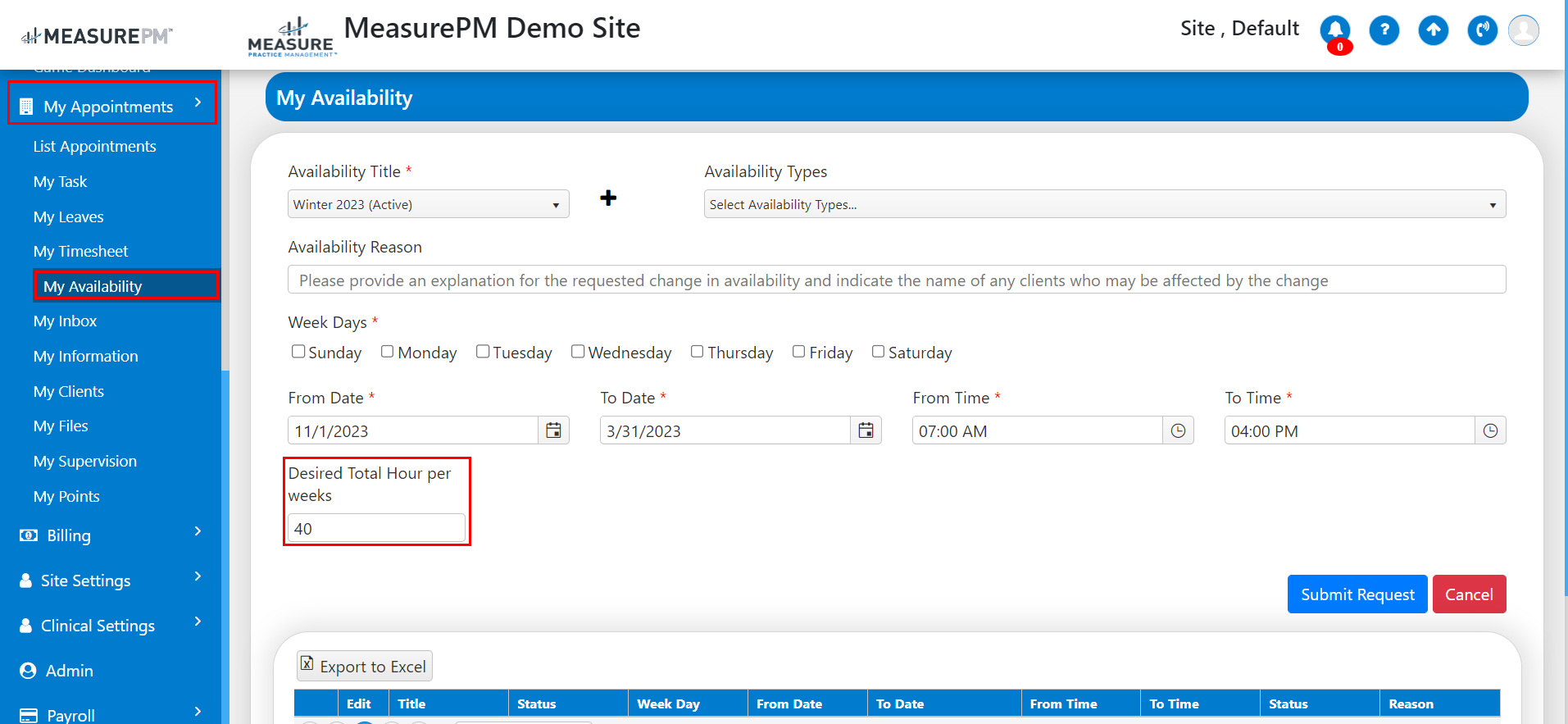This screenshot has width=1568, height=724.
Task: Open the To Time clock picker
Action: (x=1490, y=430)
